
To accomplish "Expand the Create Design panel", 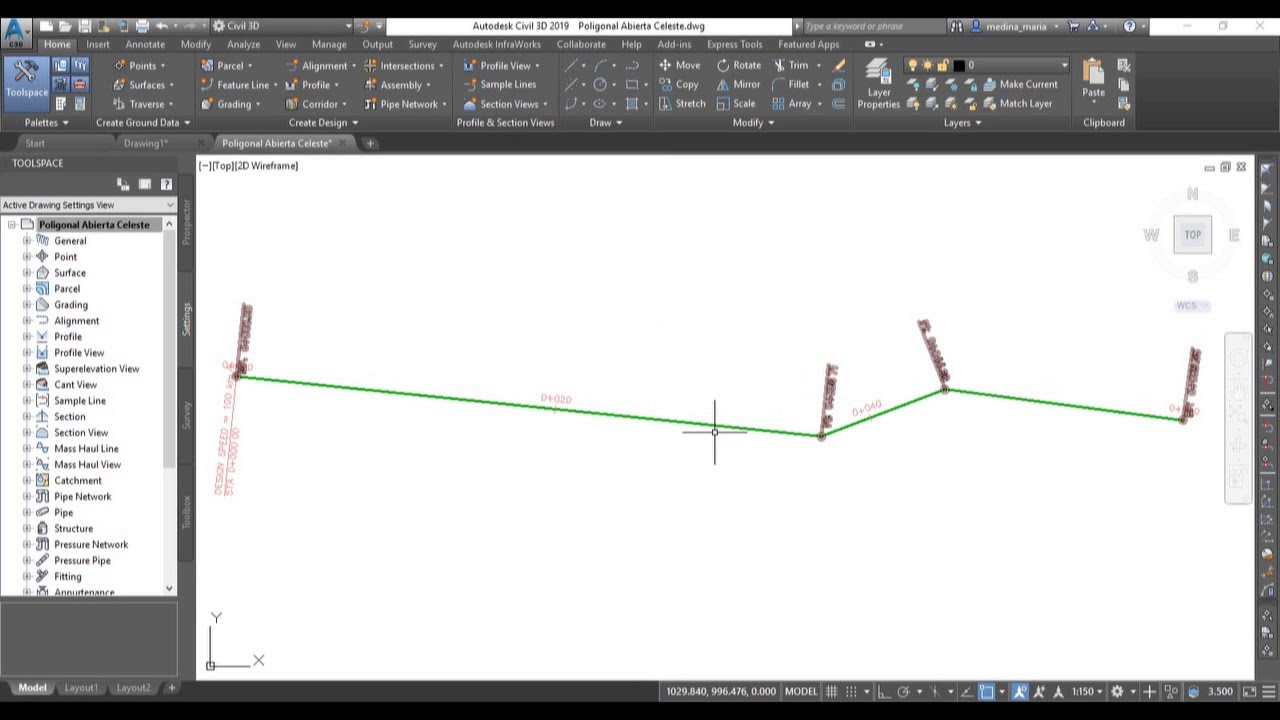I will (x=323, y=122).
